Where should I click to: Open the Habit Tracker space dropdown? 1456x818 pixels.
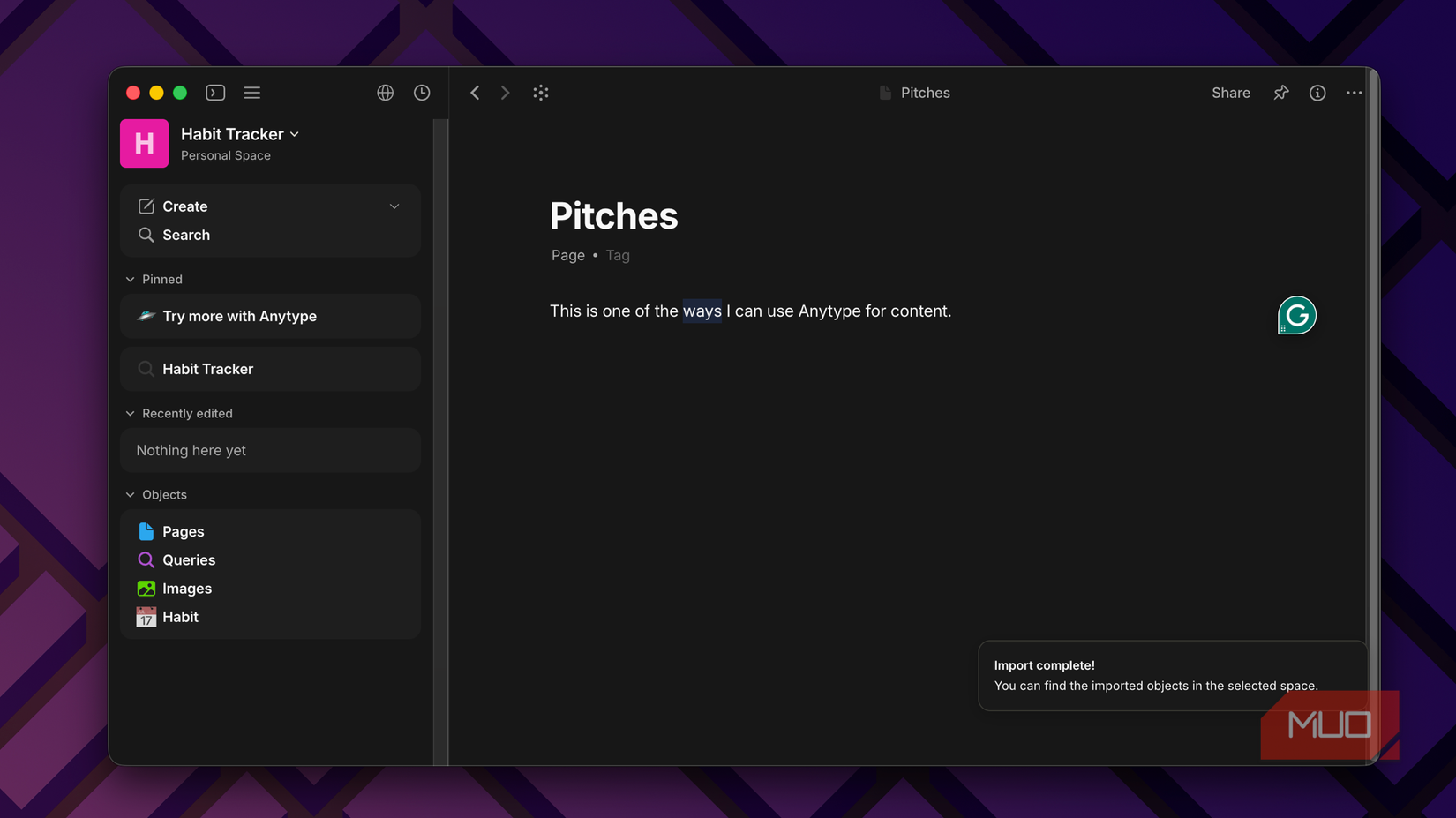coord(295,134)
